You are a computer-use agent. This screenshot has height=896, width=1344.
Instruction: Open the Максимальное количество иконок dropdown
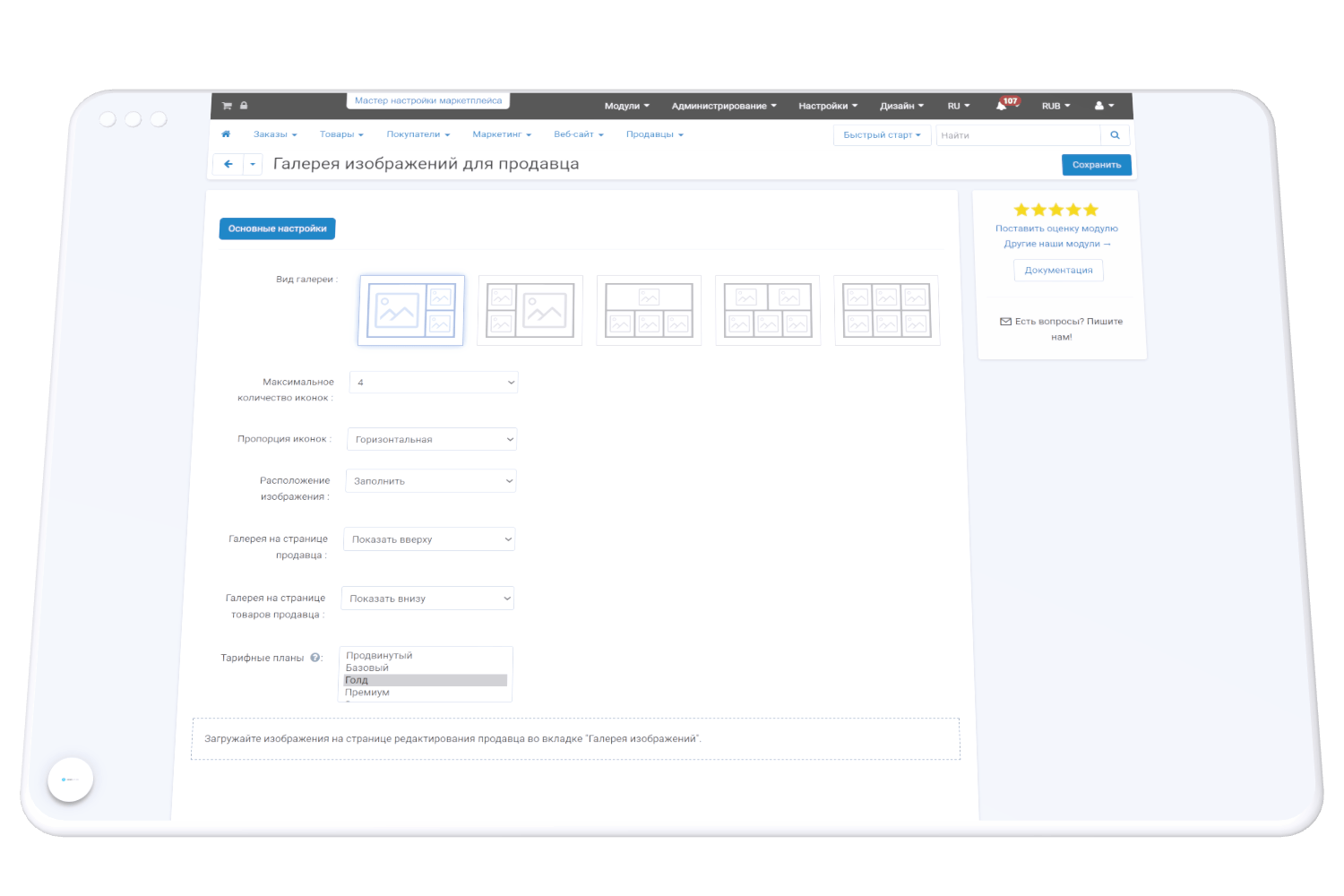pos(434,383)
